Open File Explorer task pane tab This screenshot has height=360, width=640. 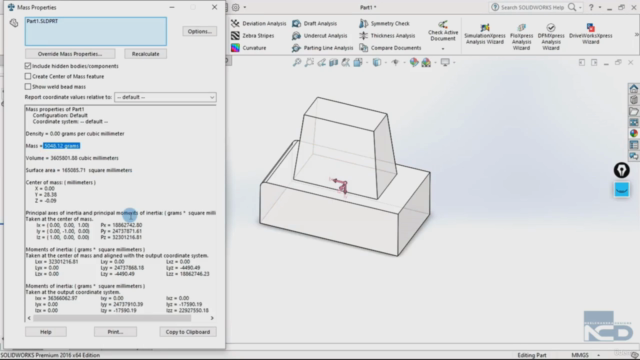point(633,111)
